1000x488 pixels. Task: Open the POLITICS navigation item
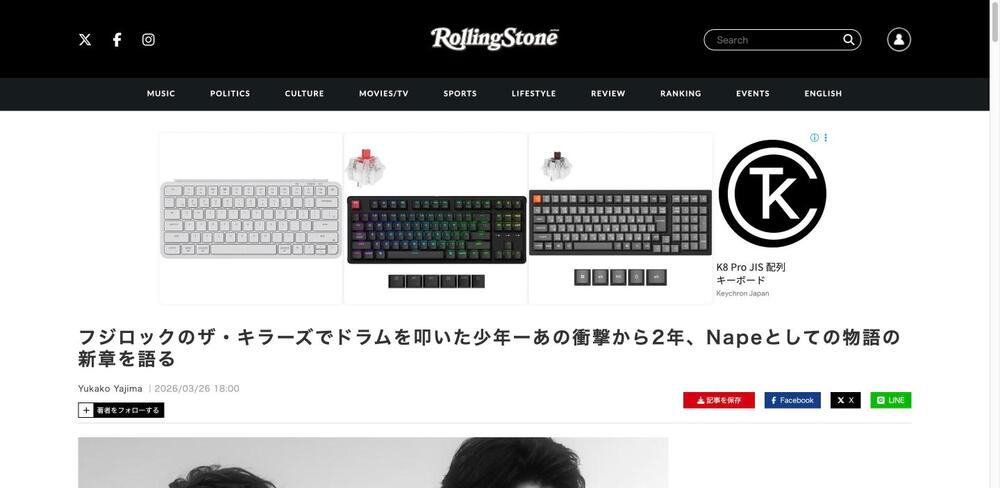pos(230,93)
